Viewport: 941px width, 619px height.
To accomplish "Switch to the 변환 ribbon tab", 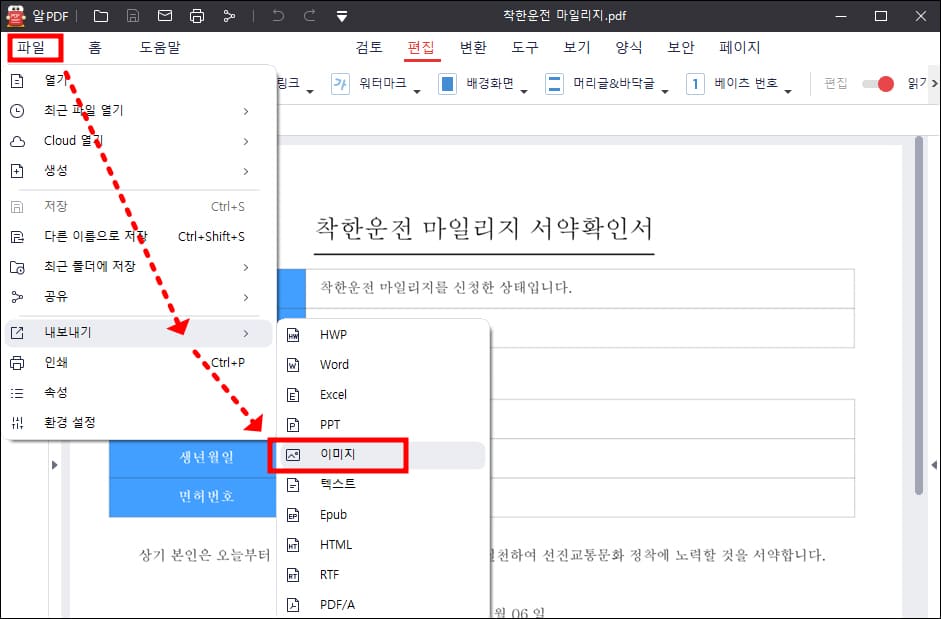I will [473, 46].
